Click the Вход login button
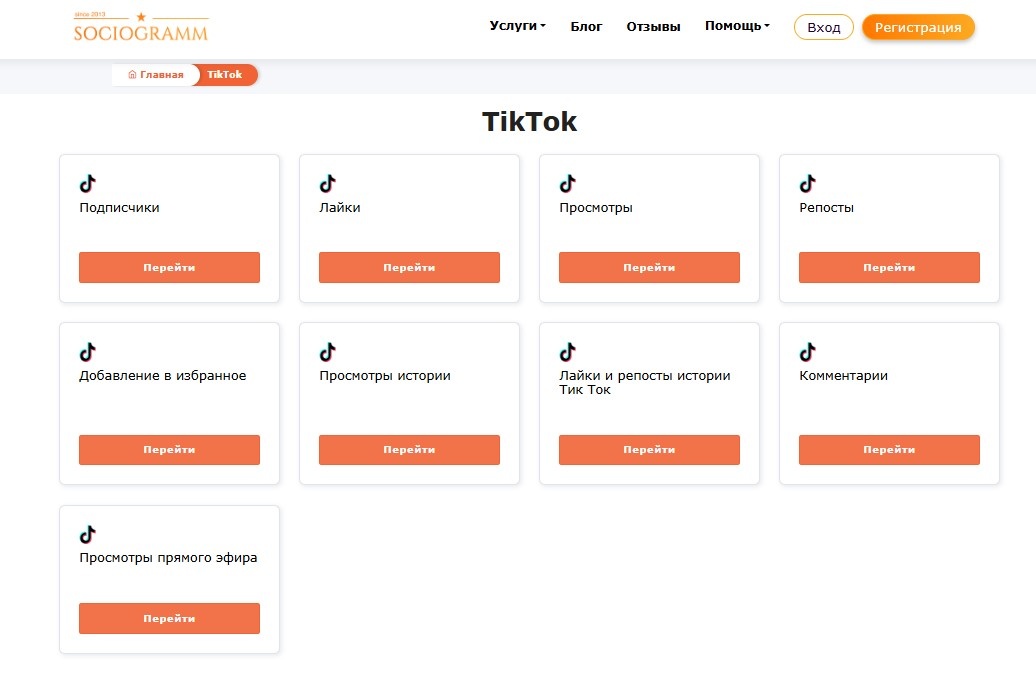 (823, 27)
